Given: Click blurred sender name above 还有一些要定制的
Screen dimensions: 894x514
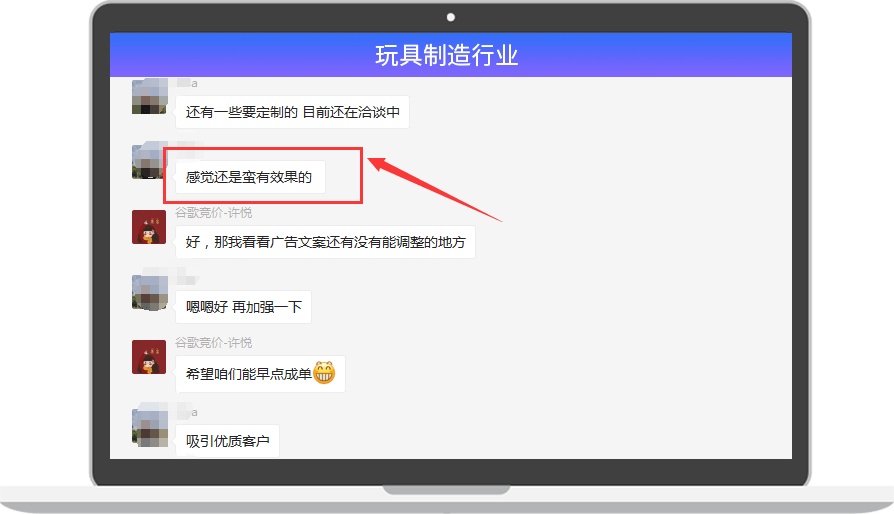Looking at the screenshot, I should coord(186,83).
